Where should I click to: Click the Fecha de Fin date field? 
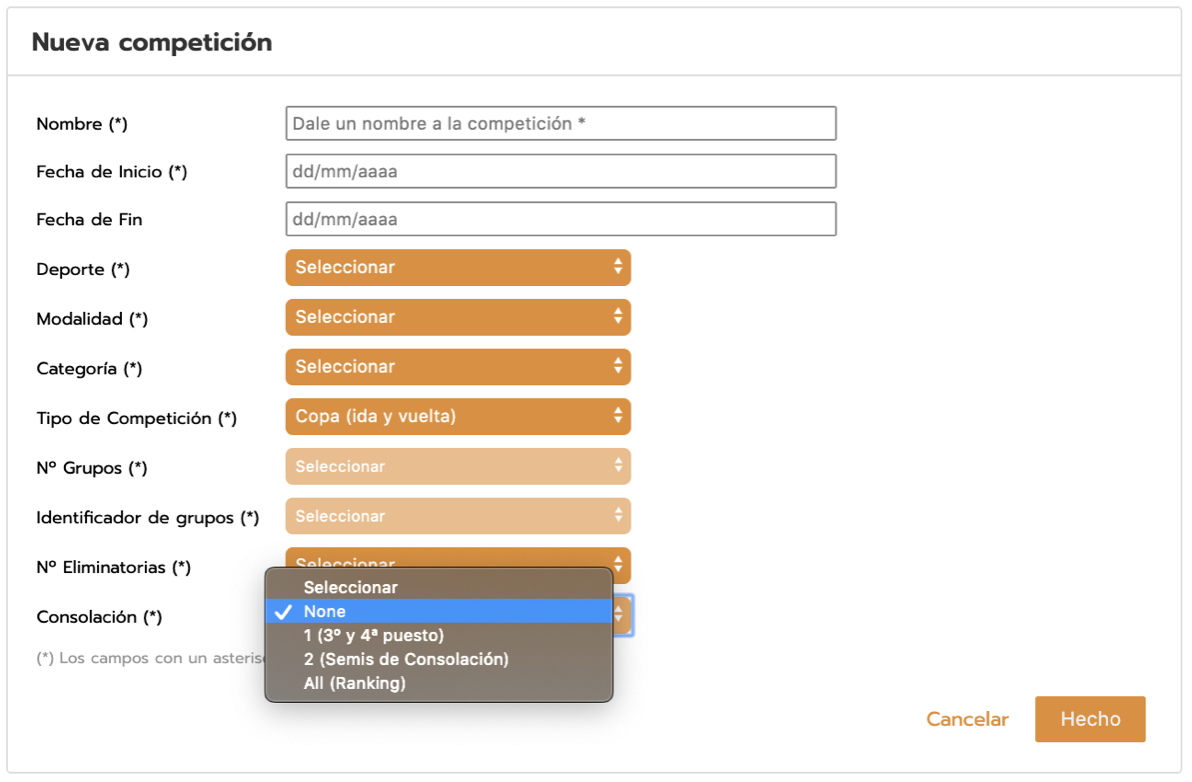point(560,219)
